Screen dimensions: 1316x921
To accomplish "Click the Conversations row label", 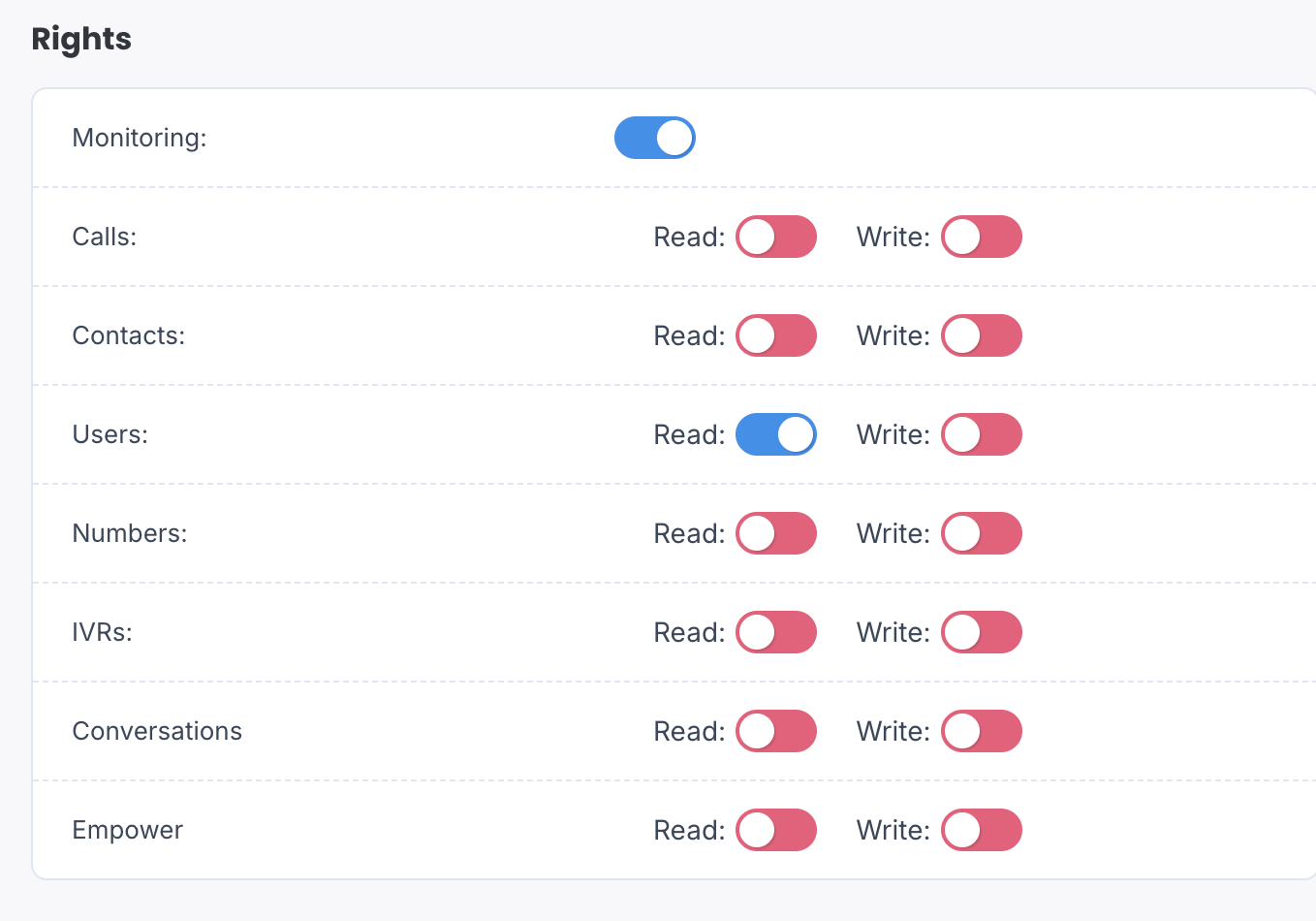I will (157, 731).
